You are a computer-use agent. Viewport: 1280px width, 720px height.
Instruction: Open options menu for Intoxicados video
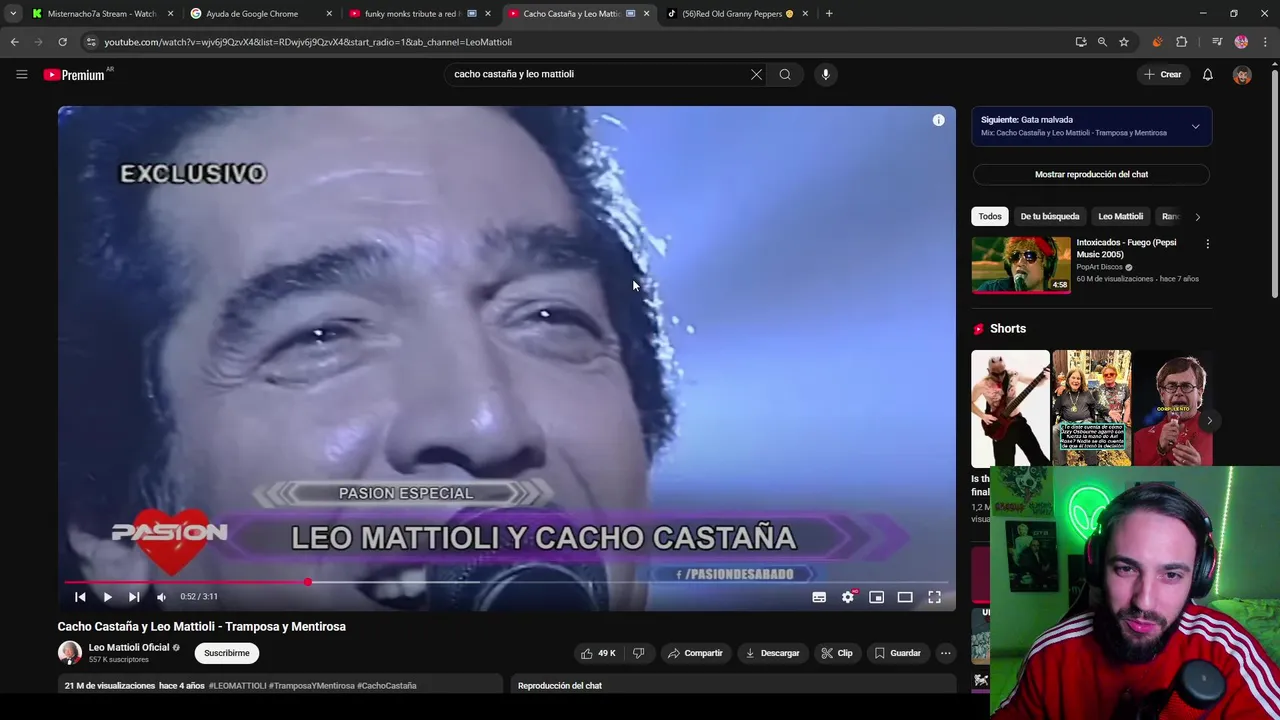tap(1207, 244)
